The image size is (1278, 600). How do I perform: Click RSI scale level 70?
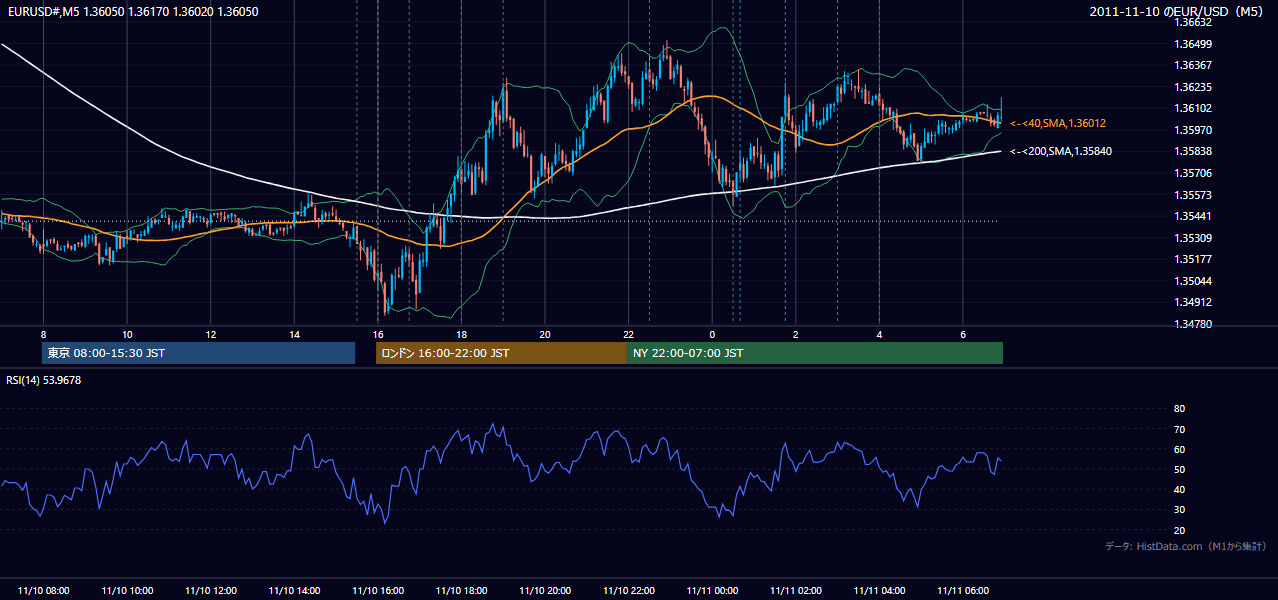[1179, 429]
